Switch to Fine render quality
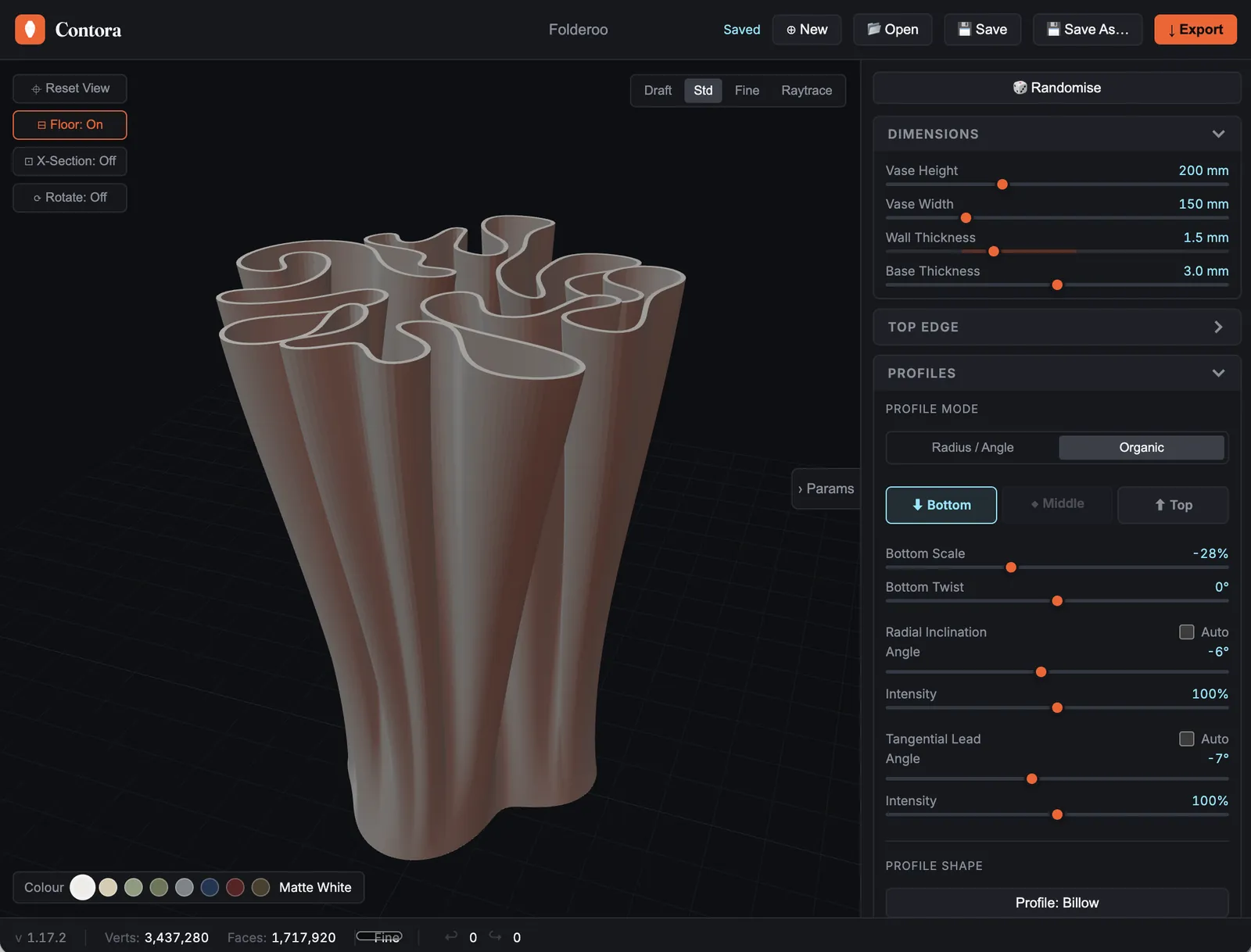This screenshot has width=1251, height=952. pyautogui.click(x=747, y=91)
